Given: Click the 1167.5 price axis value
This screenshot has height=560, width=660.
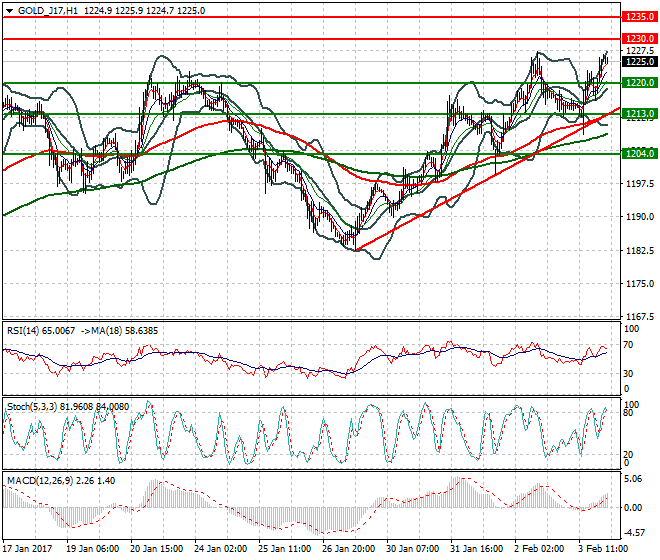Looking at the screenshot, I should (640, 316).
